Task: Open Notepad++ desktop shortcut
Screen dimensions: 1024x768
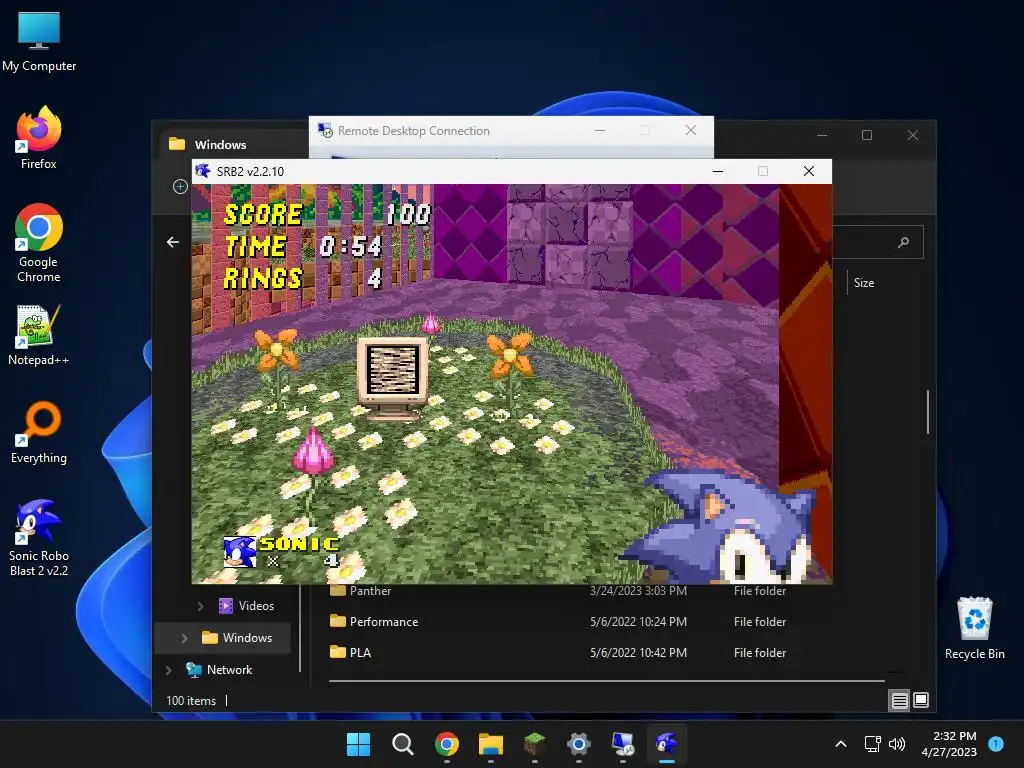Action: point(39,335)
